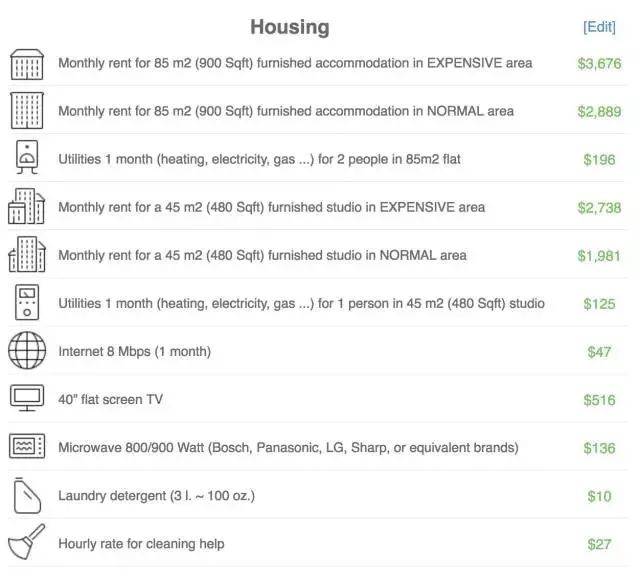Select the $2,889 NORMAL area price
Screen dimensions: 640x580
(599, 112)
